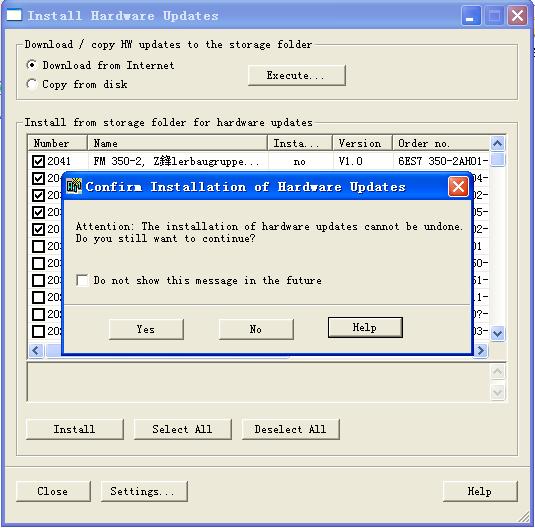The image size is (535, 528).
Task: Select the 'Copy from disk' radio button
Action: point(31,84)
